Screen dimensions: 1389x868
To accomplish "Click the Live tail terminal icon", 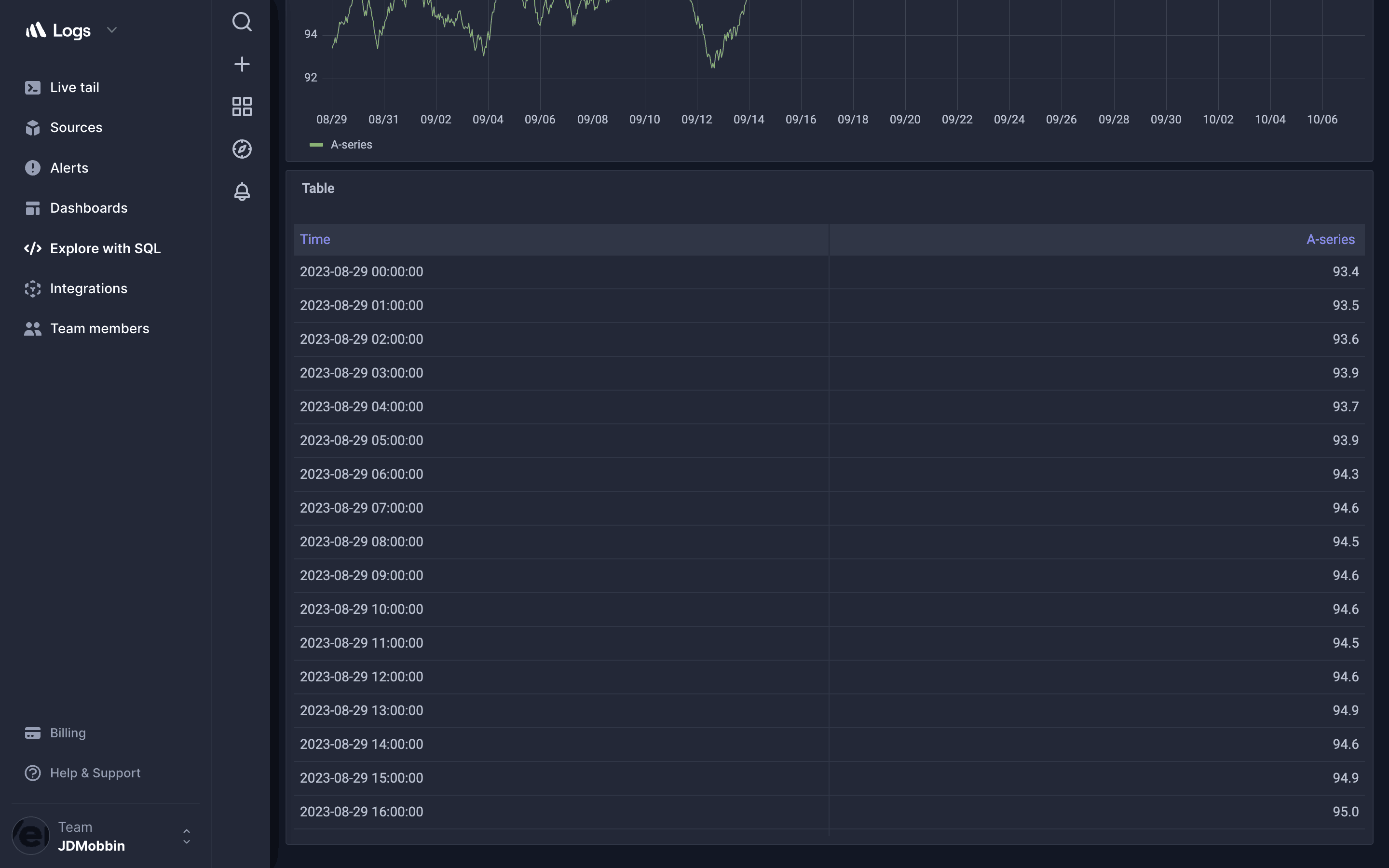I will pyautogui.click(x=33, y=87).
